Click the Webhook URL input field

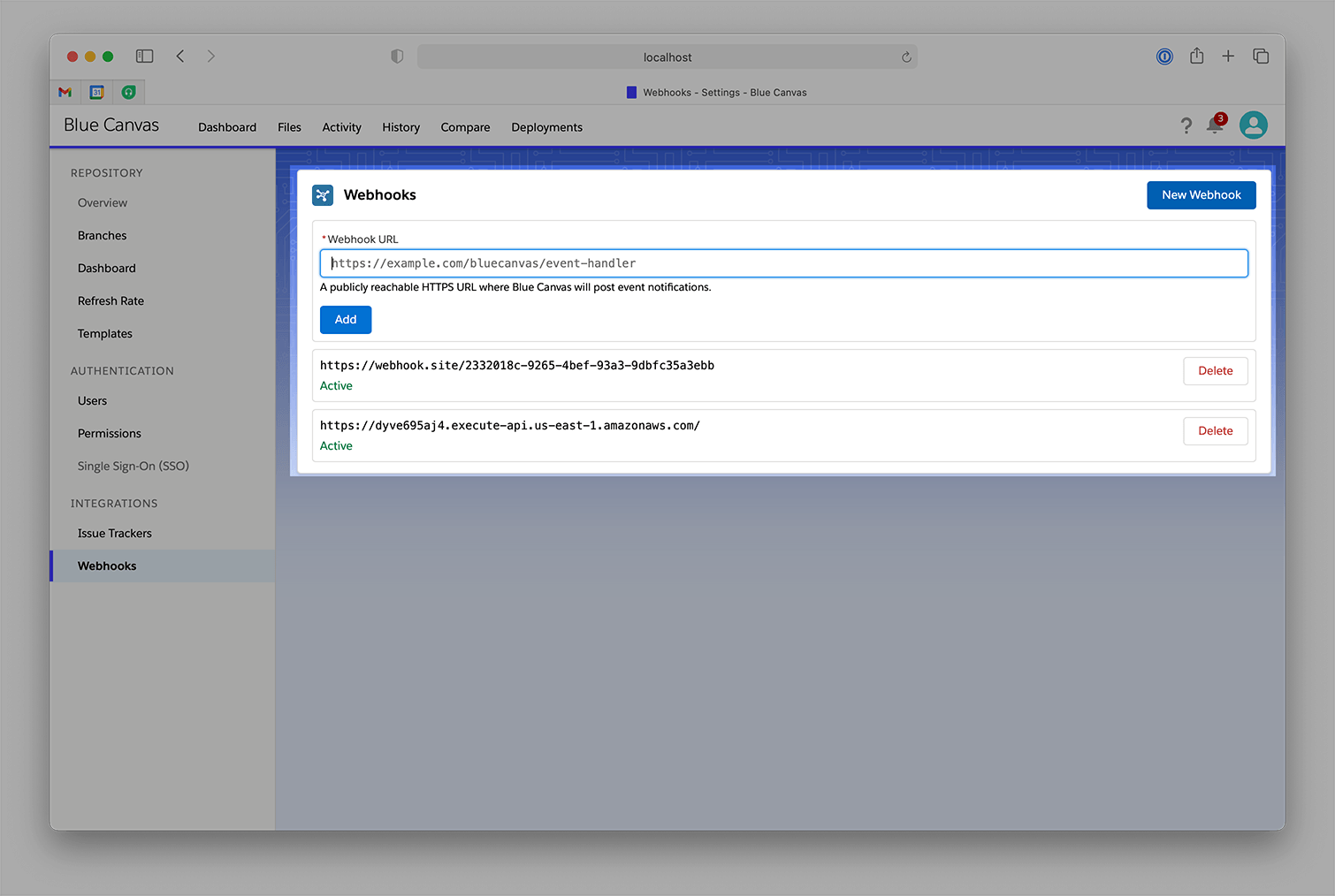(x=784, y=263)
